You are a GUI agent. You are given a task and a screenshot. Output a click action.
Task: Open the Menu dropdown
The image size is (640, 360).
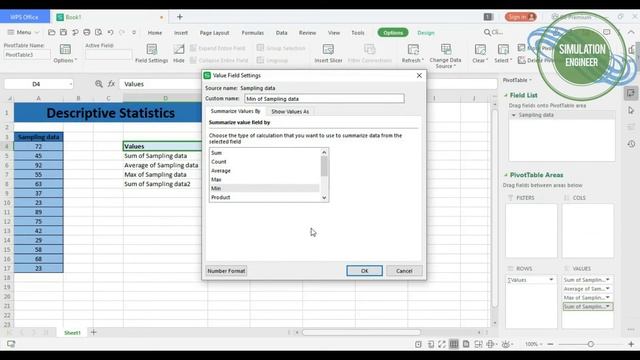click(x=23, y=32)
